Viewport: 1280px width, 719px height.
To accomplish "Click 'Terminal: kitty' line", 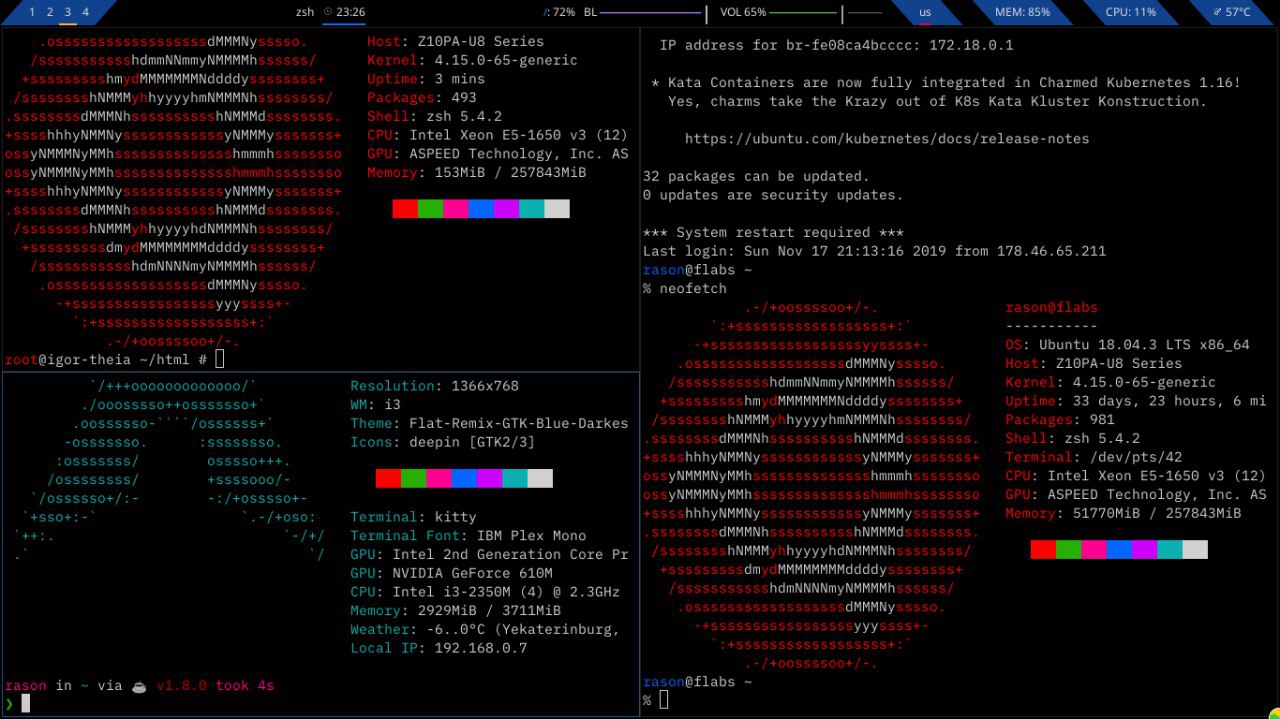I will coord(413,517).
